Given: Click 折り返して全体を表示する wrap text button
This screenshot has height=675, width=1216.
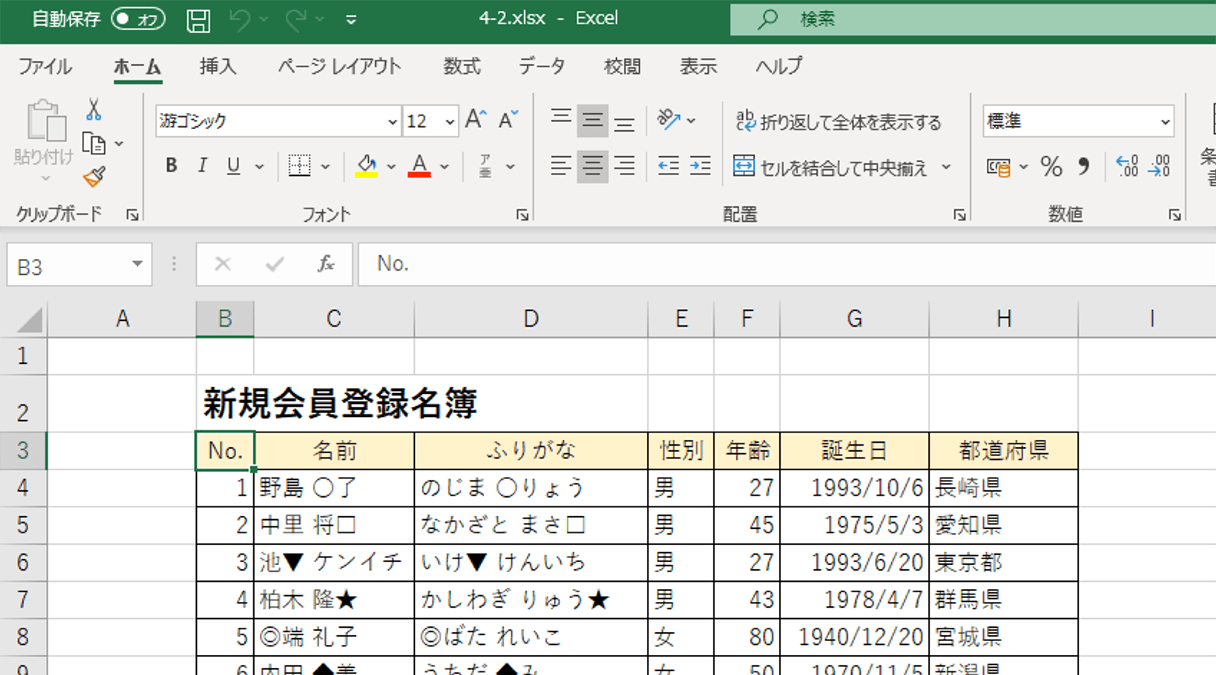Looking at the screenshot, I should (838, 122).
